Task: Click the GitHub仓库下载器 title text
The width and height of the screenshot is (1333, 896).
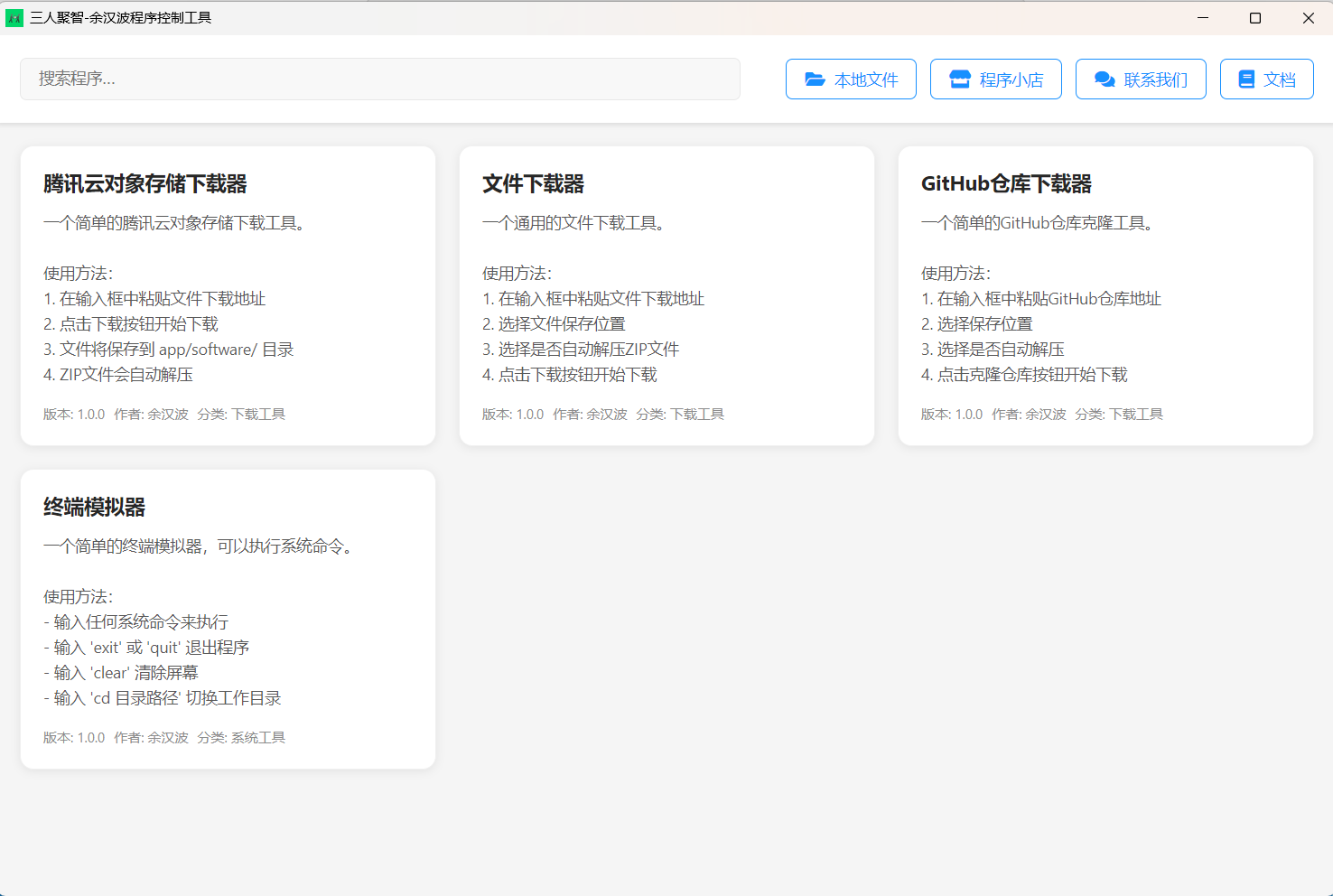Action: click(1006, 184)
